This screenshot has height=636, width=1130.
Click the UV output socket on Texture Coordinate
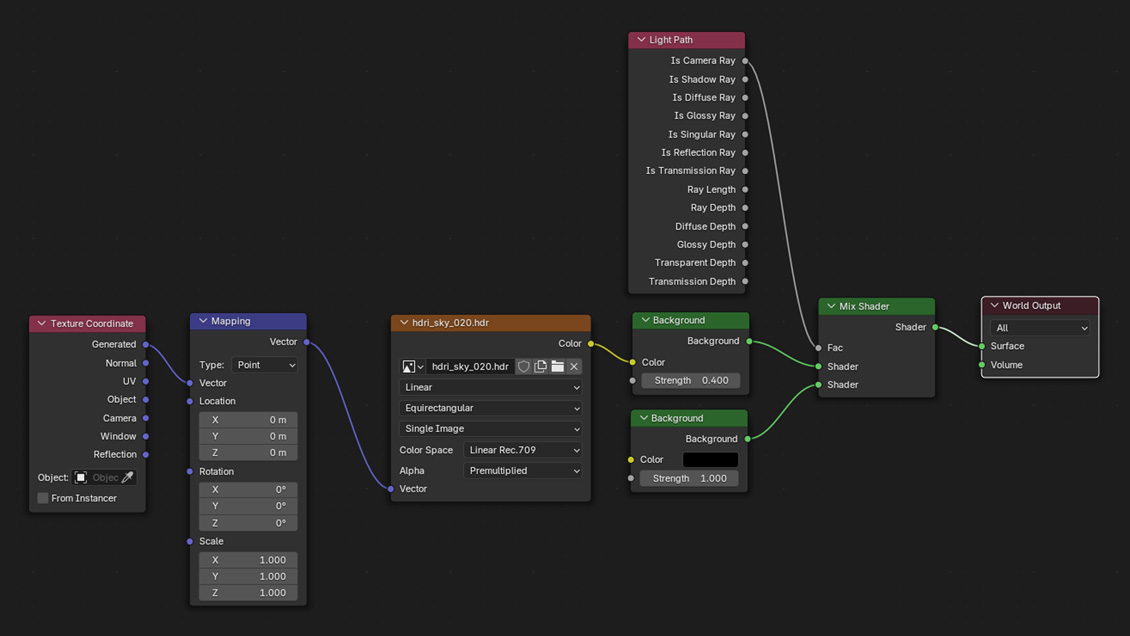pyautogui.click(x=146, y=381)
